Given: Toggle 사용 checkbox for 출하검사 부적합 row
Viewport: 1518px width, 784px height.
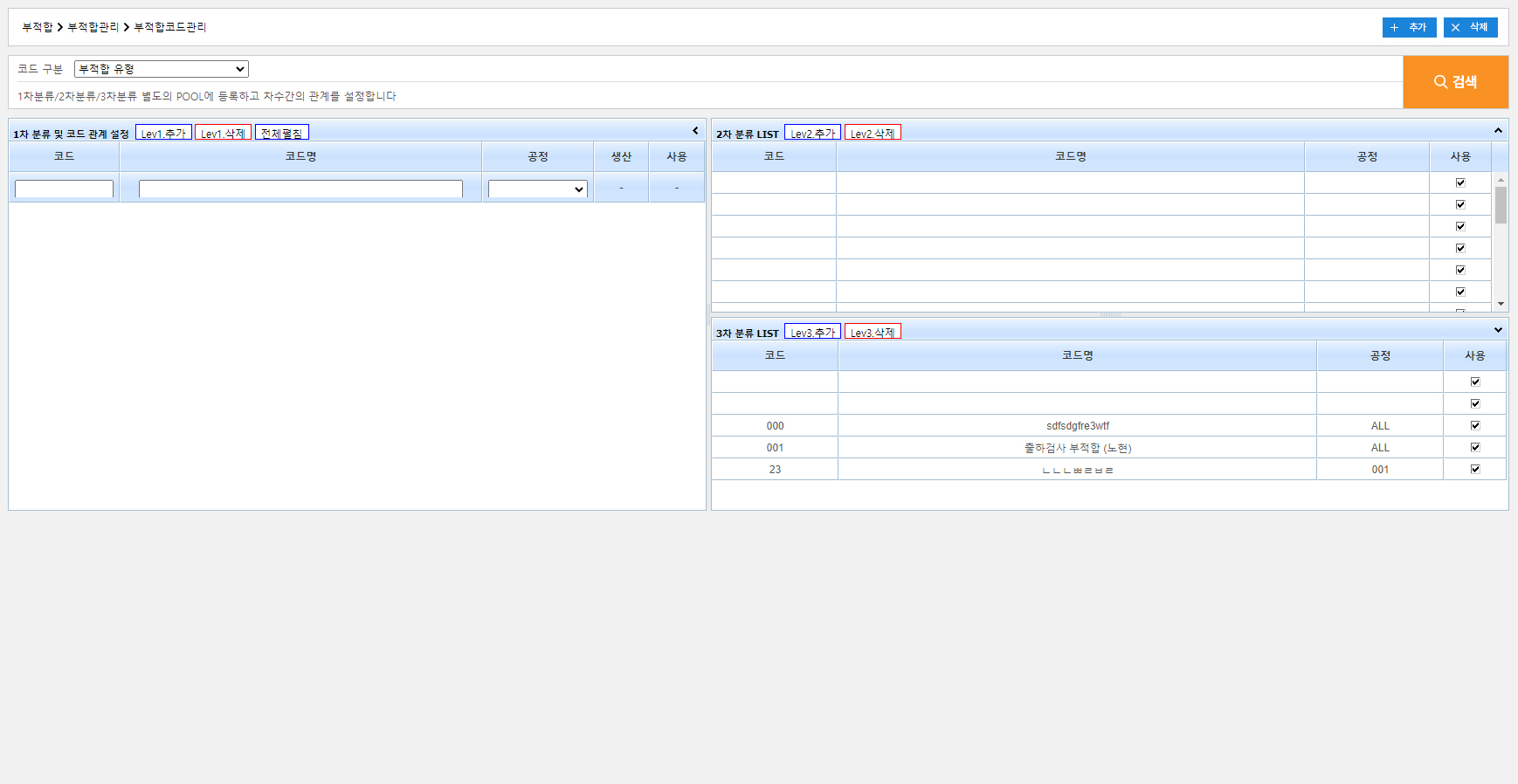Looking at the screenshot, I should [1475, 447].
